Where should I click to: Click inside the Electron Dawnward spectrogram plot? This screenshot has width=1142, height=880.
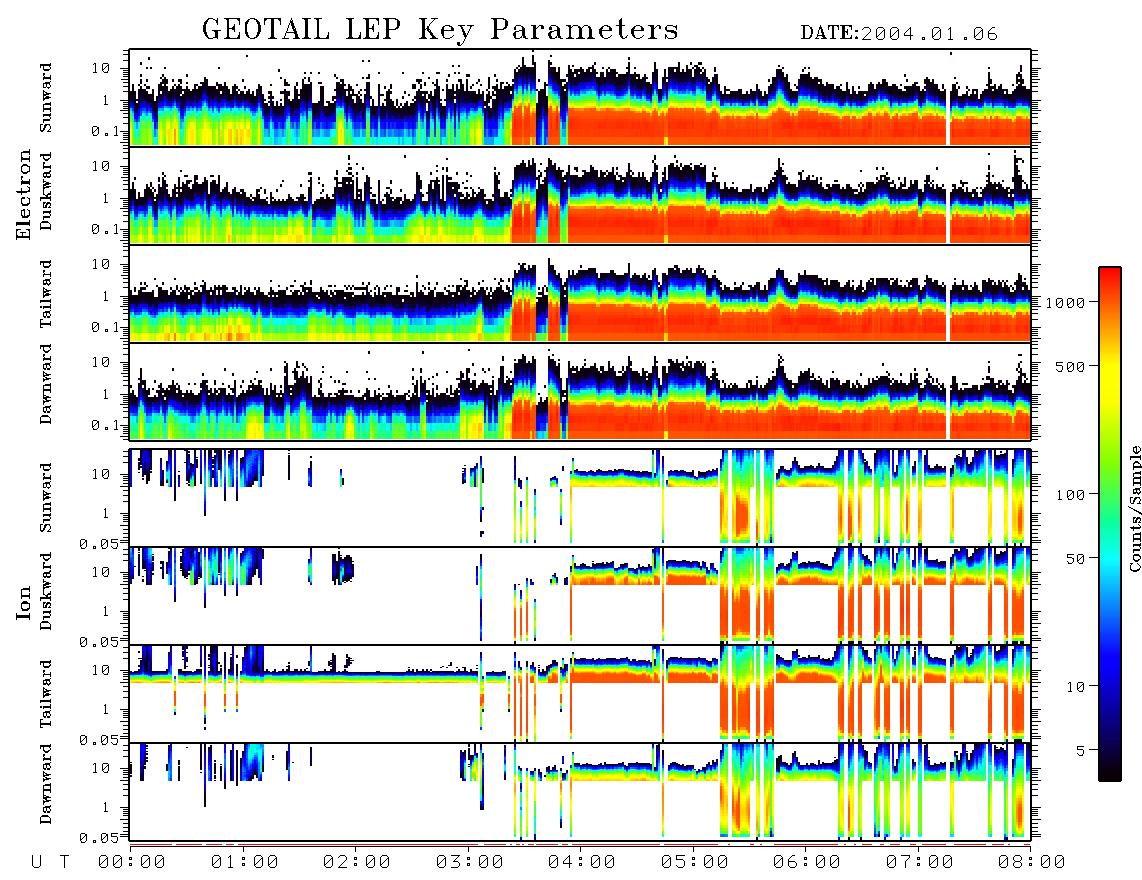coord(580,391)
